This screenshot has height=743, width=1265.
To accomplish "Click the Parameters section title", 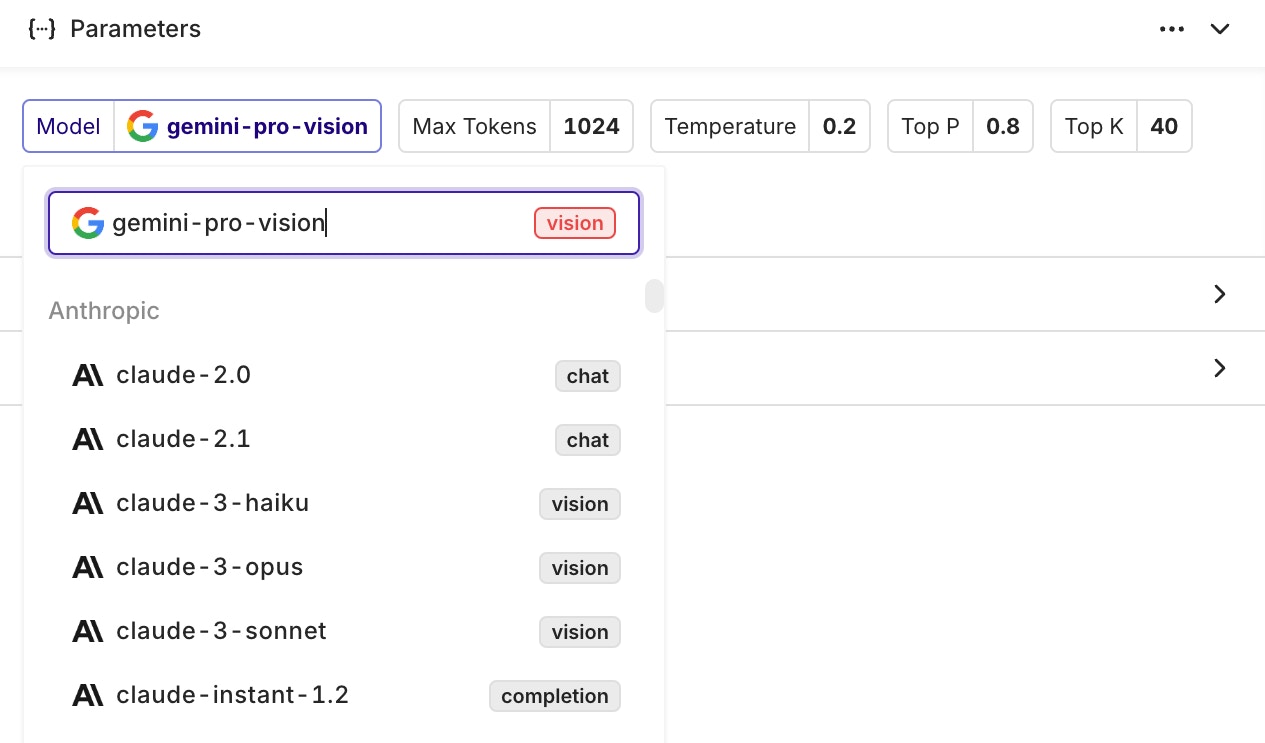I will pyautogui.click(x=135, y=29).
